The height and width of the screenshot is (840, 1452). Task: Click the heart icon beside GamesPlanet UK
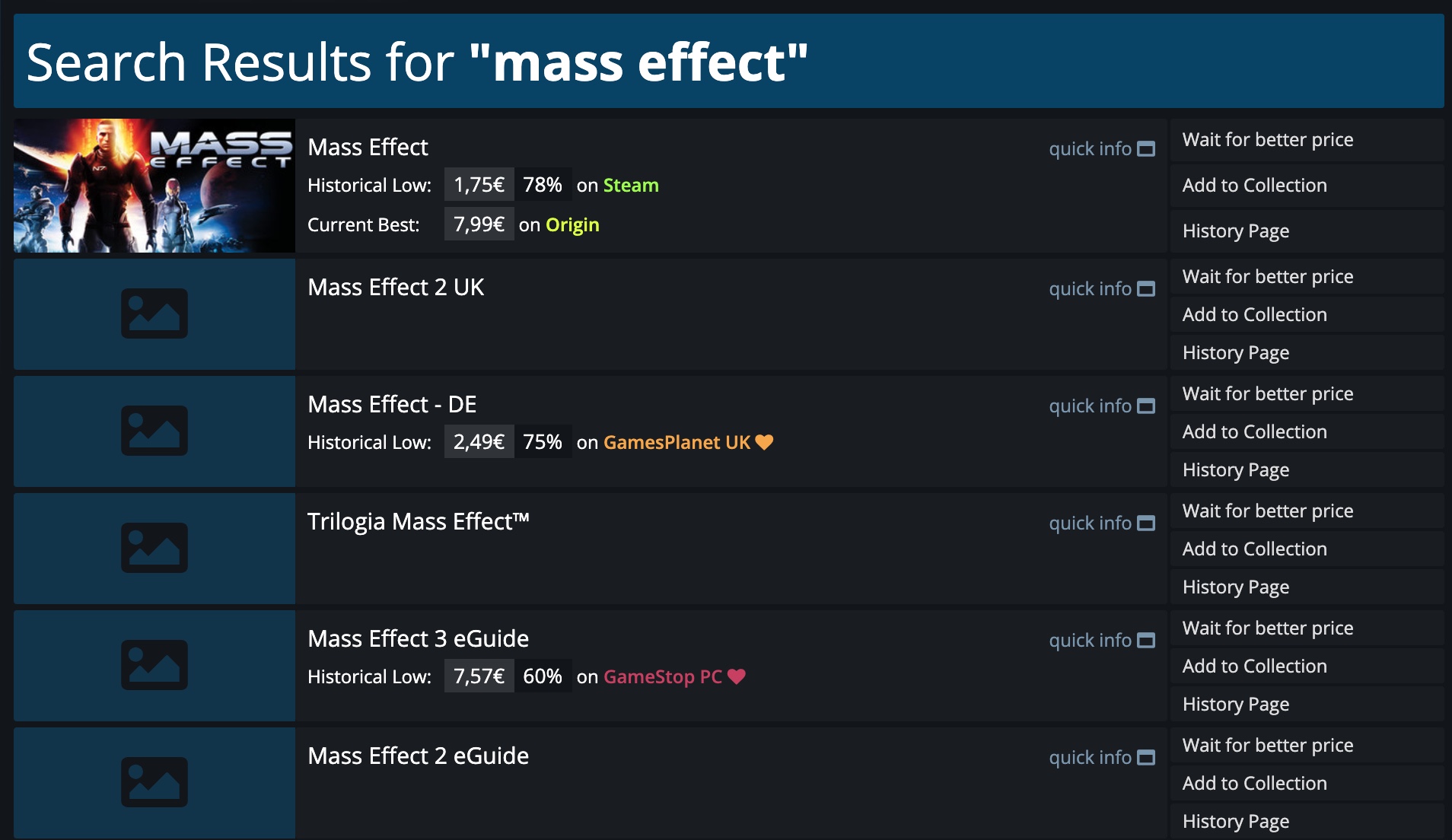(x=764, y=442)
